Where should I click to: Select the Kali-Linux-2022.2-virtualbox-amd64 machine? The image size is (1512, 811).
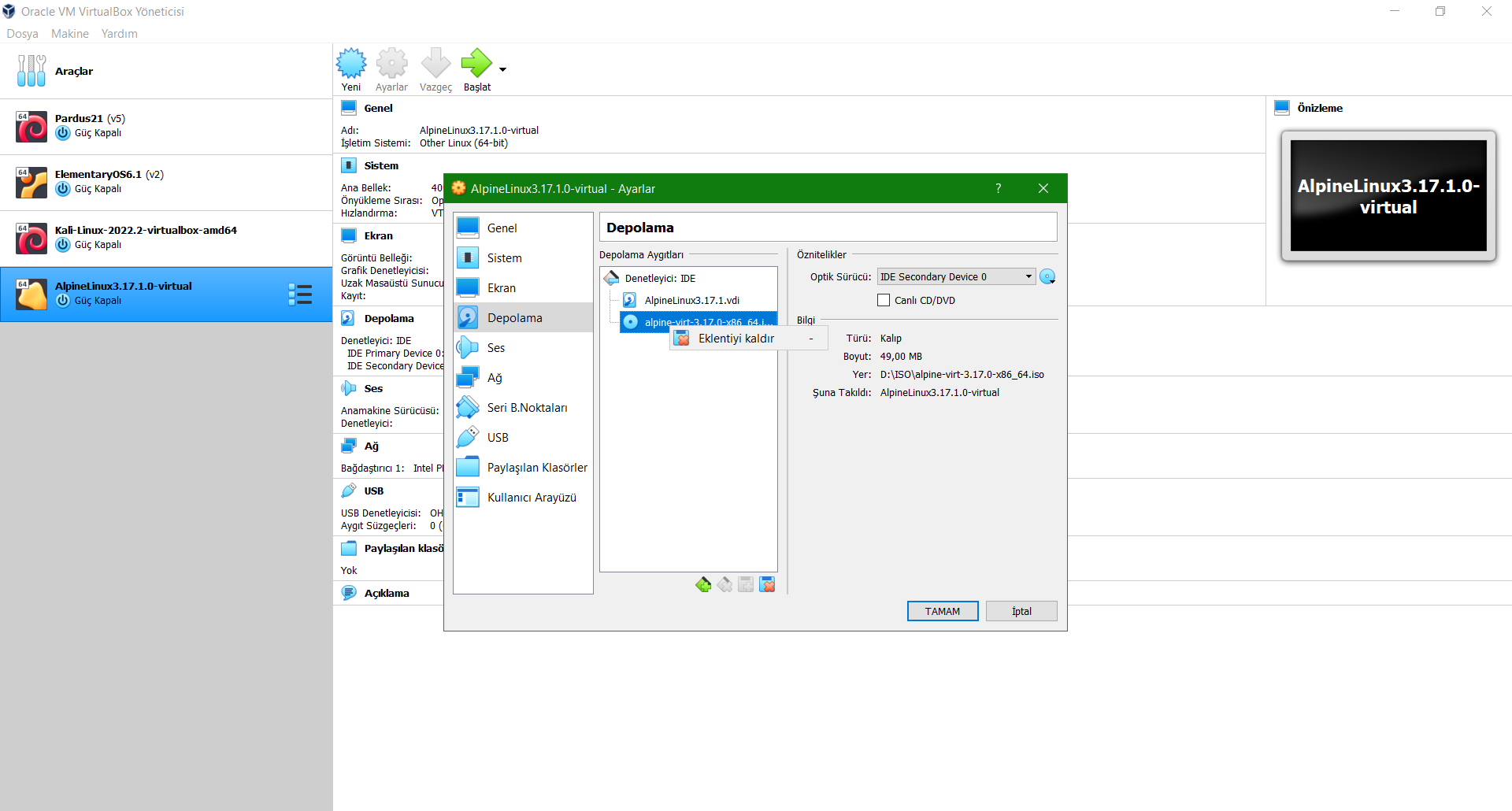(166, 238)
